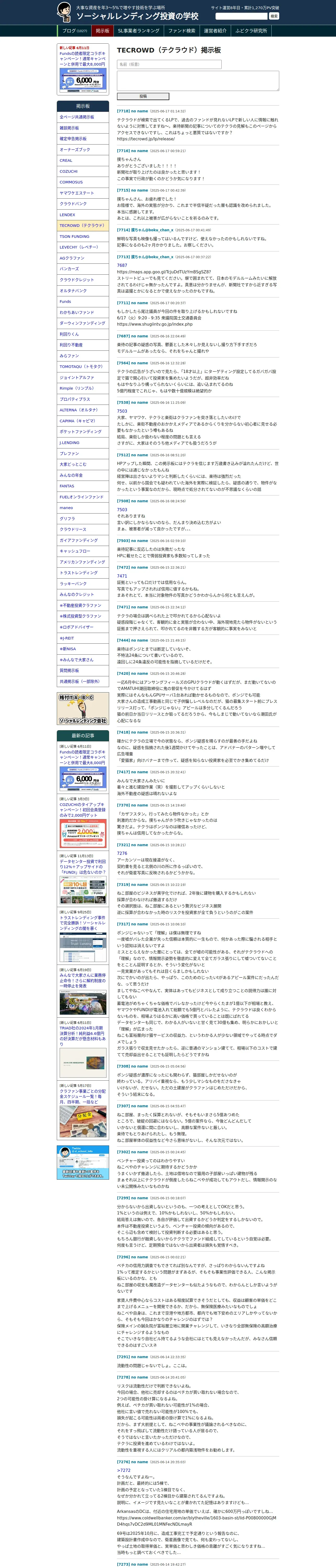Image resolution: width=336 pixels, height=1568 pixels.
Task: Open ソーシャルレンディング投資の学校 site title
Action: 137,16
